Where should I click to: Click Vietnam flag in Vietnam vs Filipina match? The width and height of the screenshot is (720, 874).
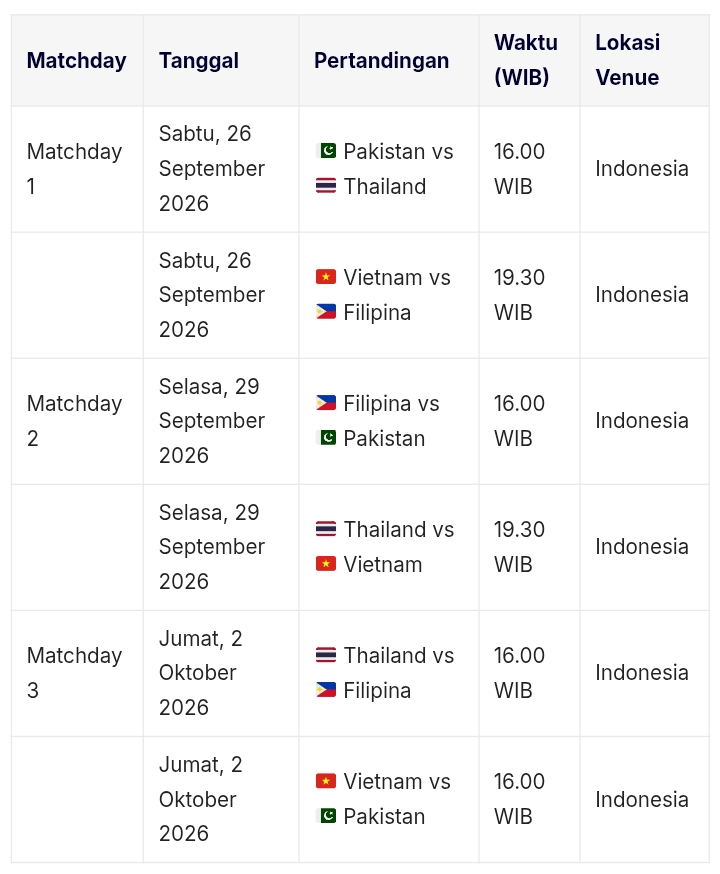click(326, 277)
